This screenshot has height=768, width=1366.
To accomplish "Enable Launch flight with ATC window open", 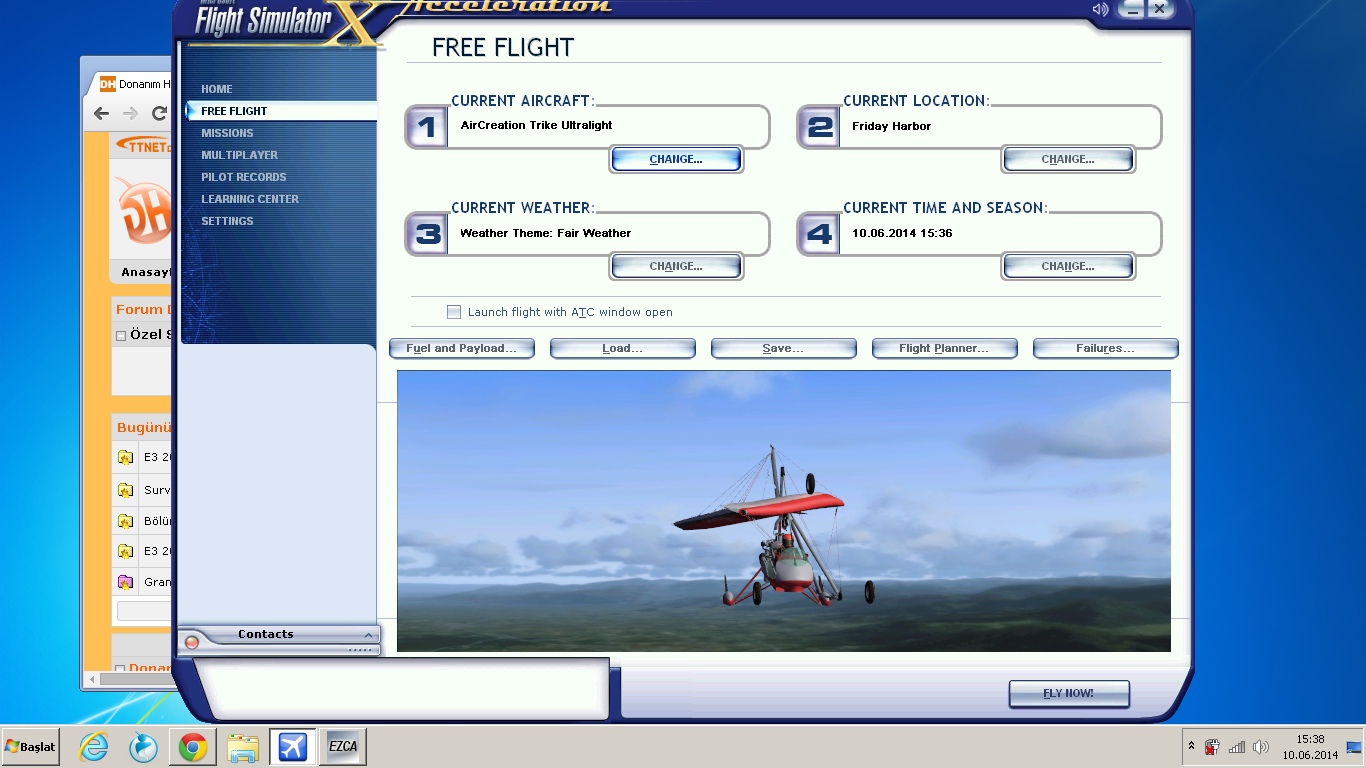I will click(454, 312).
